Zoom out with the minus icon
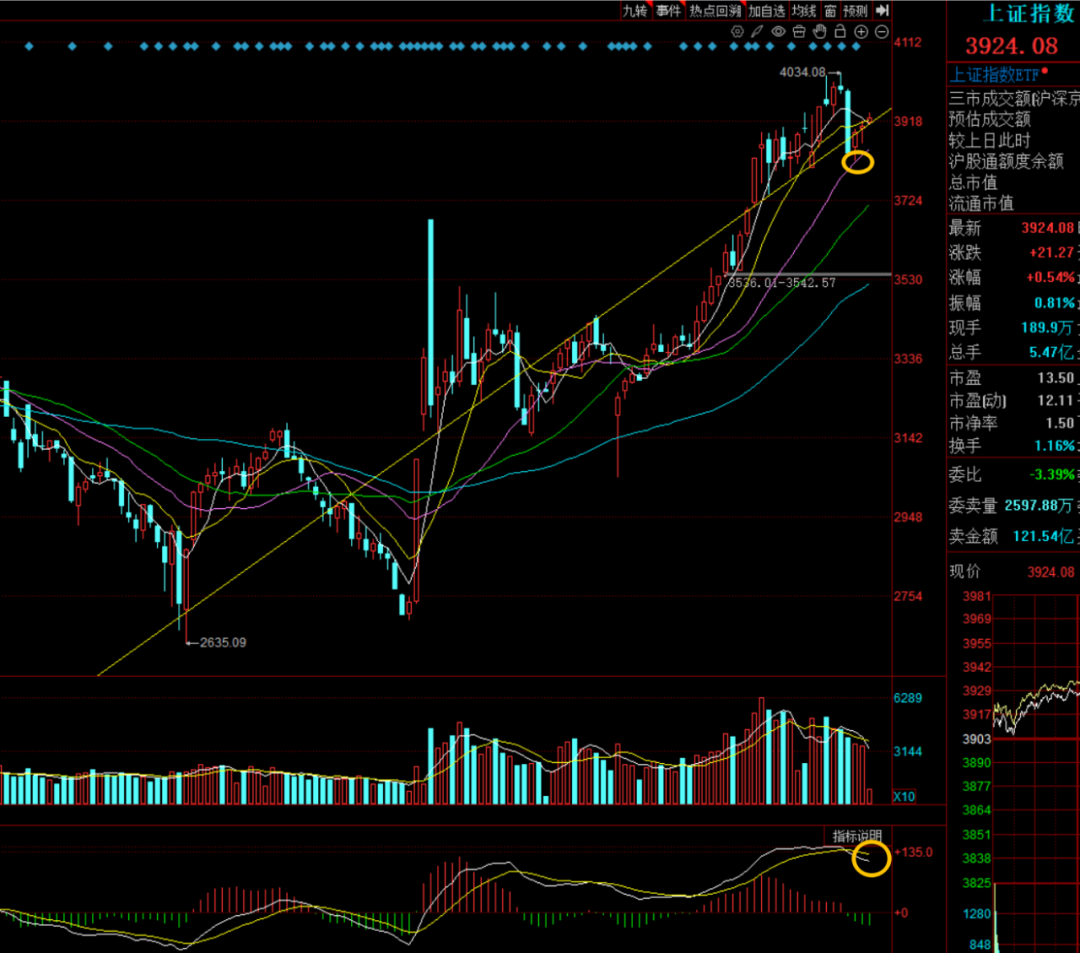 coord(881,32)
